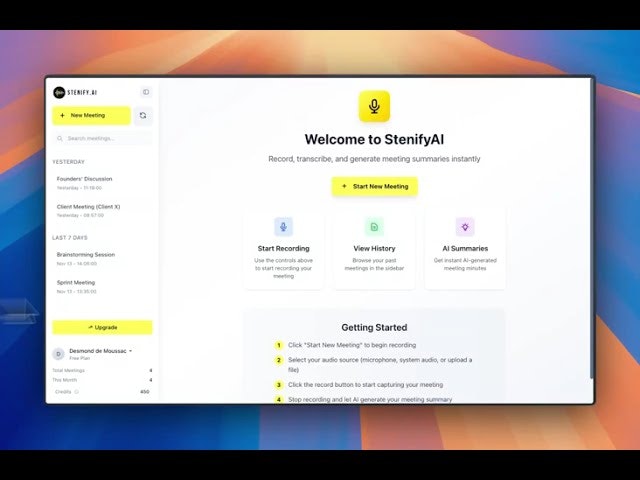
Task: Click the Credits value 450
Action: coord(144,392)
